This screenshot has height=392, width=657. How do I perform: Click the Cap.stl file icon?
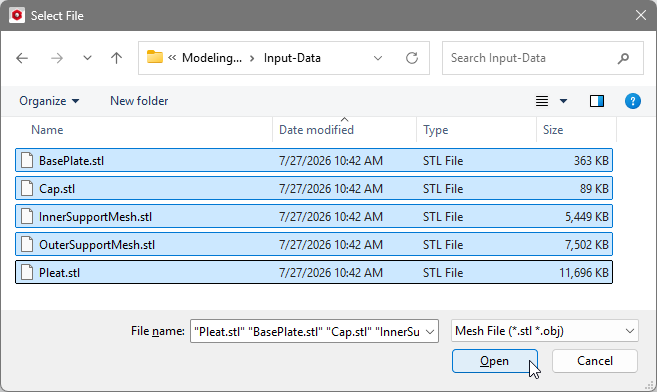27,188
